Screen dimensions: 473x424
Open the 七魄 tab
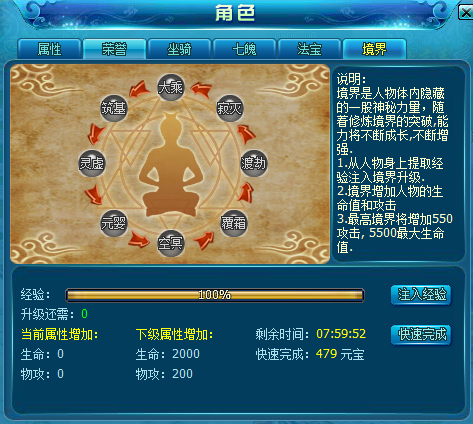point(244,49)
